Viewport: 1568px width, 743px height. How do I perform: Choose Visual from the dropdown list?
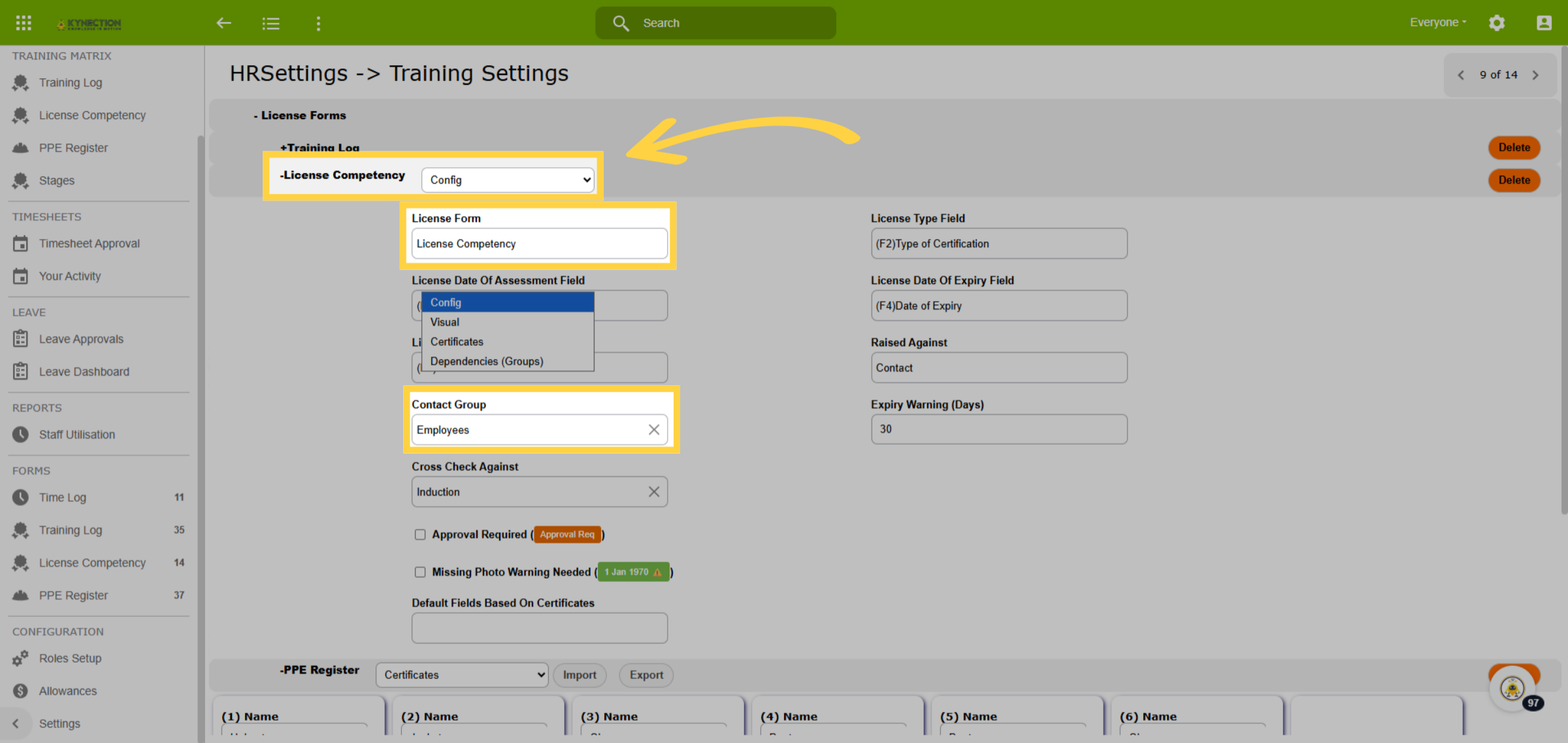508,322
